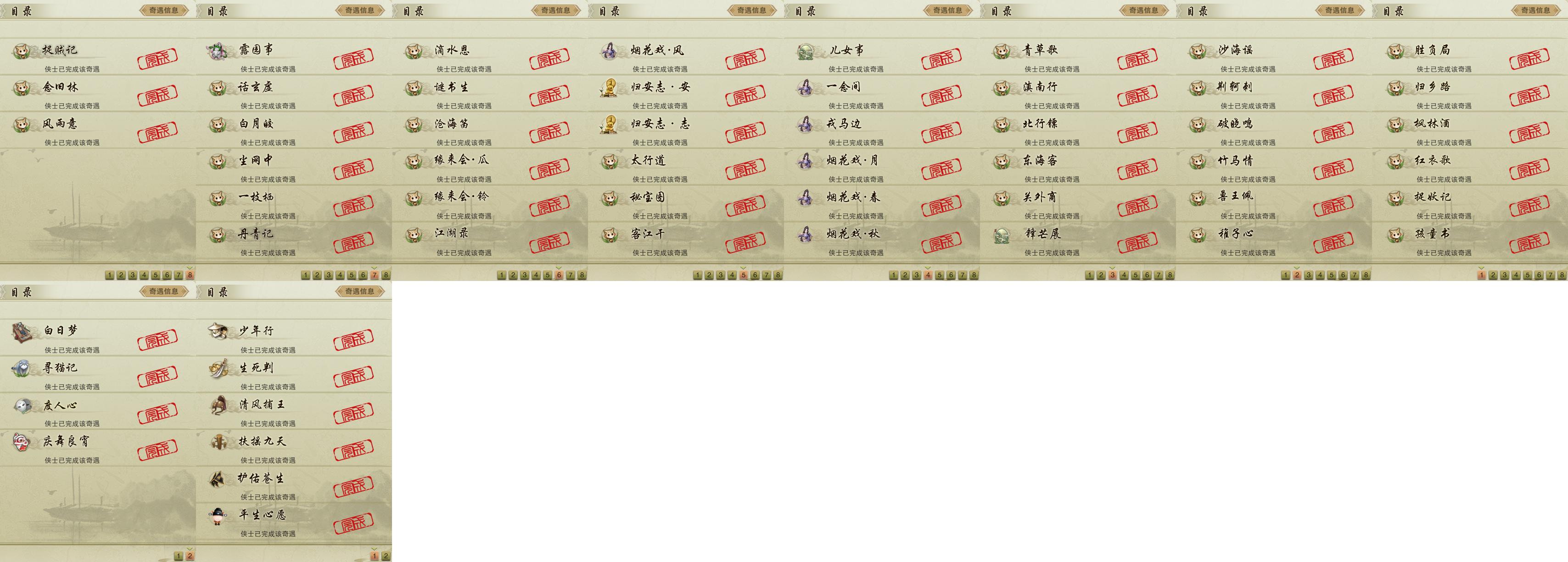1568x562 pixels.
Task: Click the 护佑苍生 adventure icon
Action: pos(218,479)
